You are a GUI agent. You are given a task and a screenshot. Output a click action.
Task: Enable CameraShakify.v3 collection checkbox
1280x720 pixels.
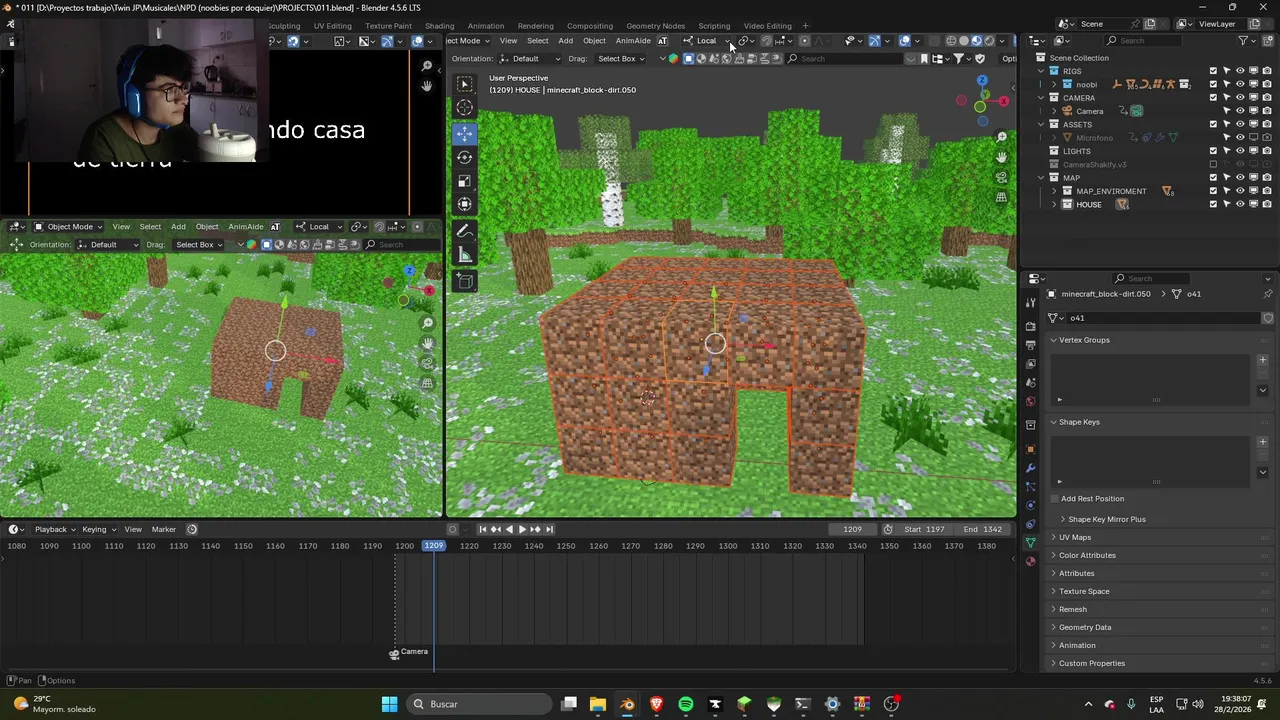coord(1214,164)
